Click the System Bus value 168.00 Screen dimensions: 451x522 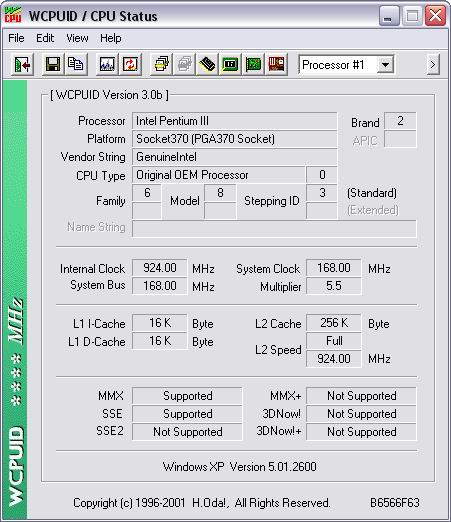(x=160, y=286)
